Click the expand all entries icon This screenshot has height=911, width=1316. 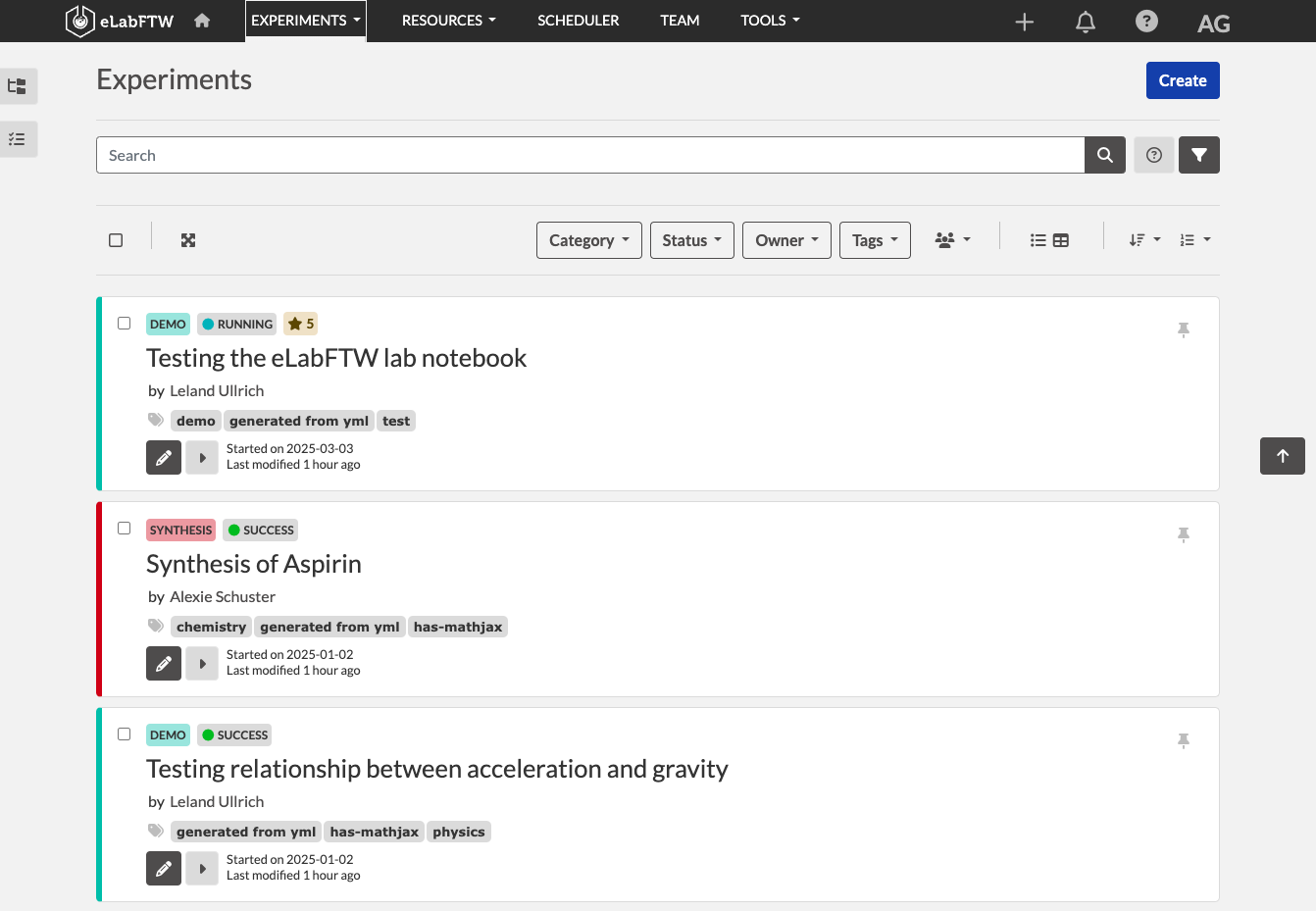188,240
